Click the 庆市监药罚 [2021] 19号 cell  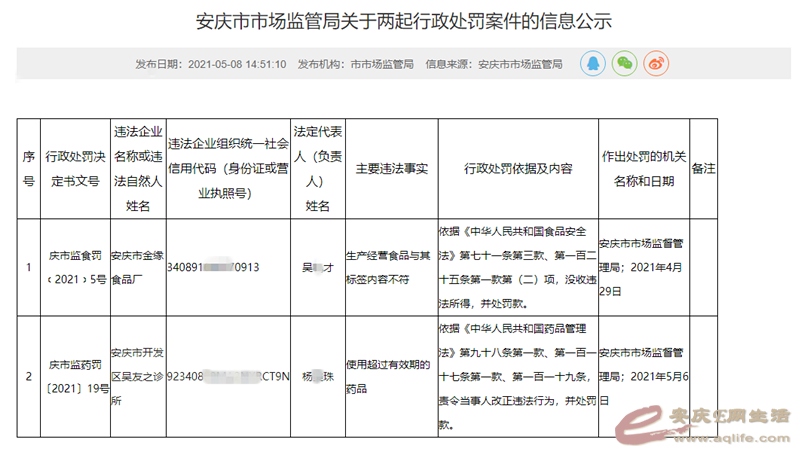click(76, 377)
